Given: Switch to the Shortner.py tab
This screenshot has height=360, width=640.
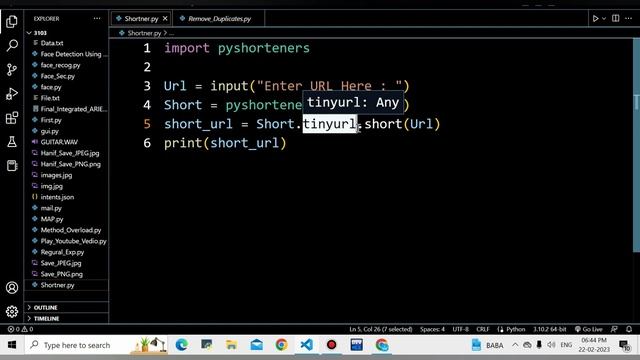Looking at the screenshot, I should (141, 18).
